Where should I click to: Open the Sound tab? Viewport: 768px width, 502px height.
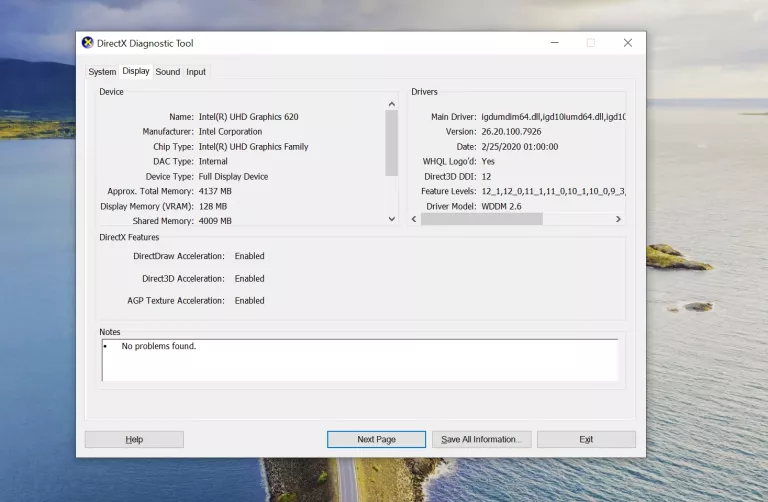168,72
